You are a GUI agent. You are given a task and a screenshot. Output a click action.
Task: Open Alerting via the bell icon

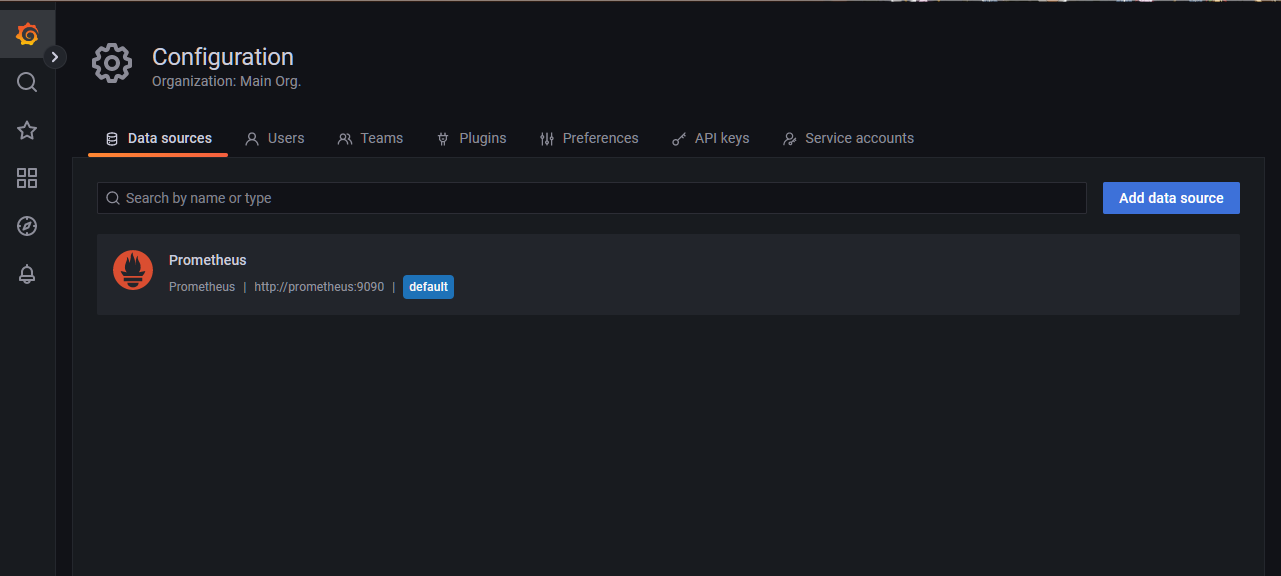click(x=27, y=274)
